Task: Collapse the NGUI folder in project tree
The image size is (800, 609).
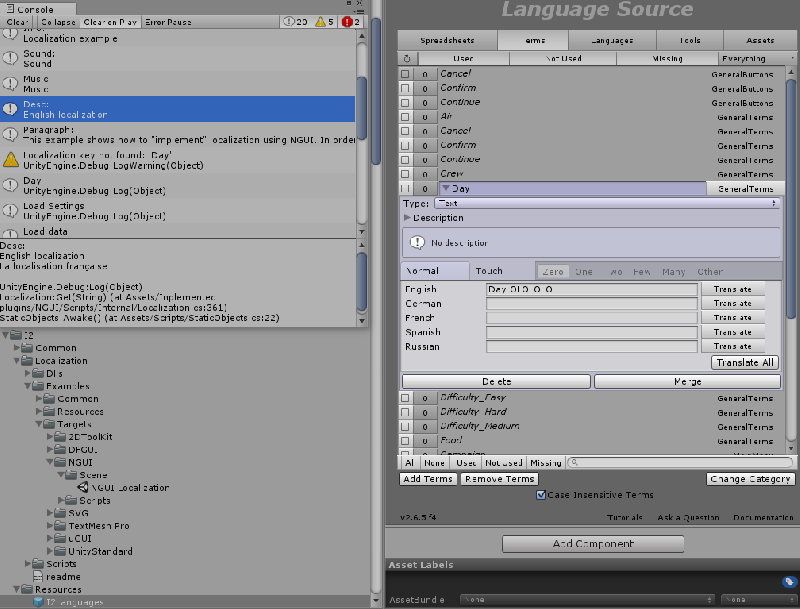Action: pyautogui.click(x=51, y=463)
